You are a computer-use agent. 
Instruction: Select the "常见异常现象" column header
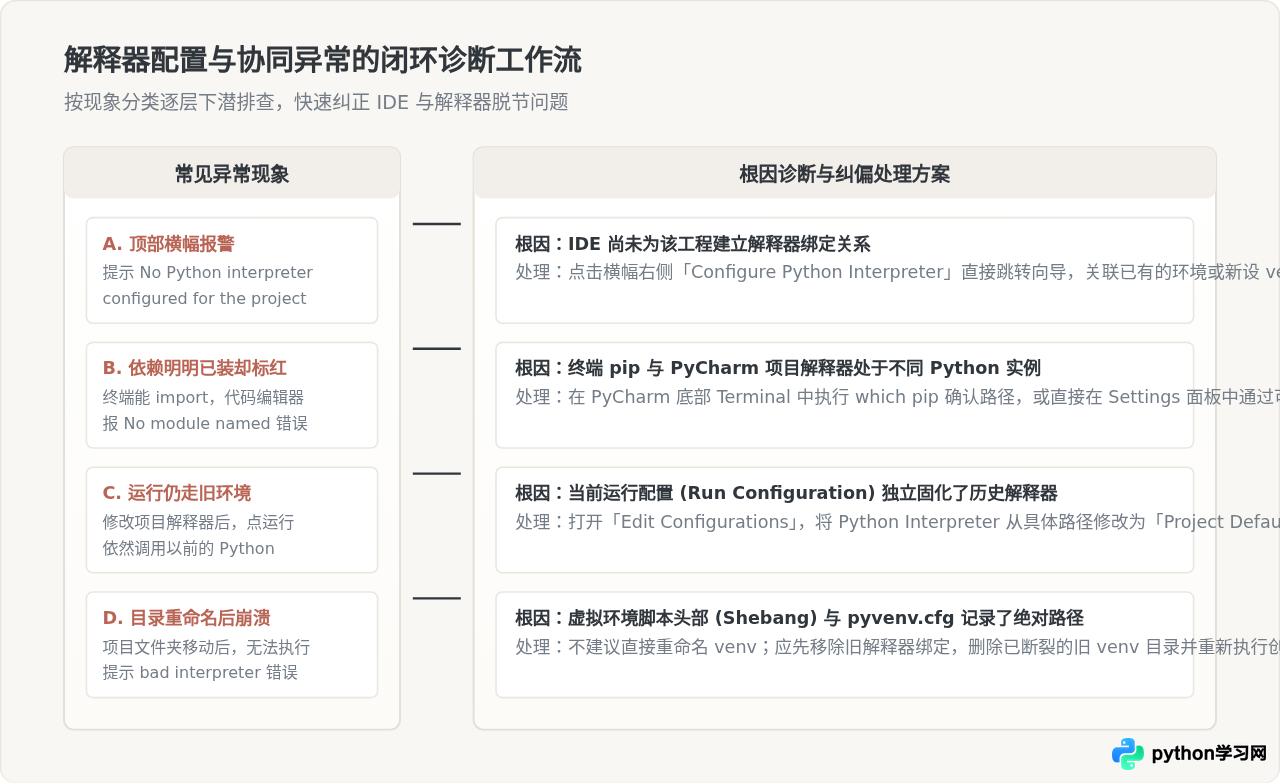232,174
